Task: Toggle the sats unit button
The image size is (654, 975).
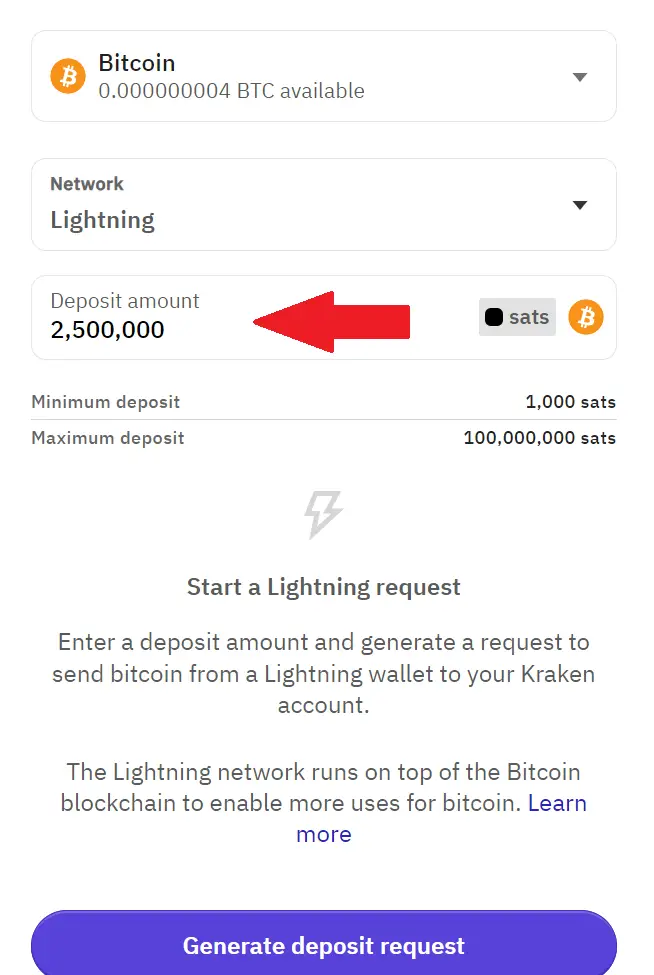Action: (x=517, y=317)
